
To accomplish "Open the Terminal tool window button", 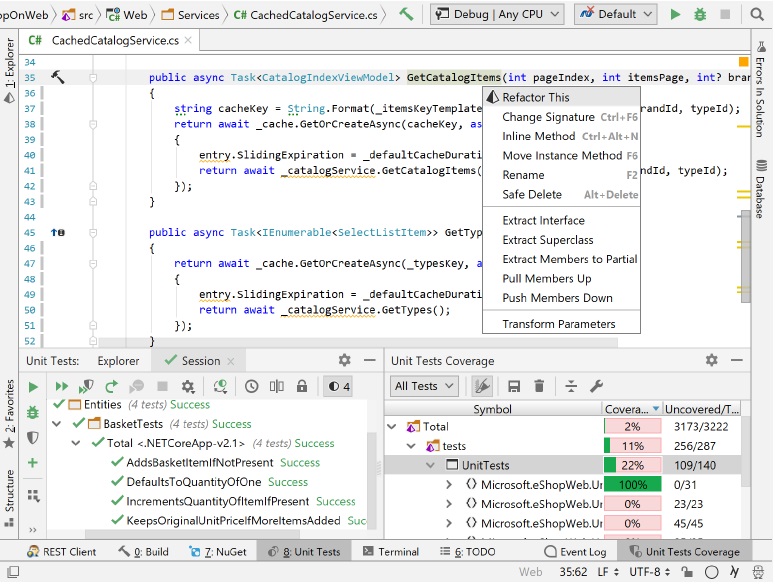I will 390,551.
